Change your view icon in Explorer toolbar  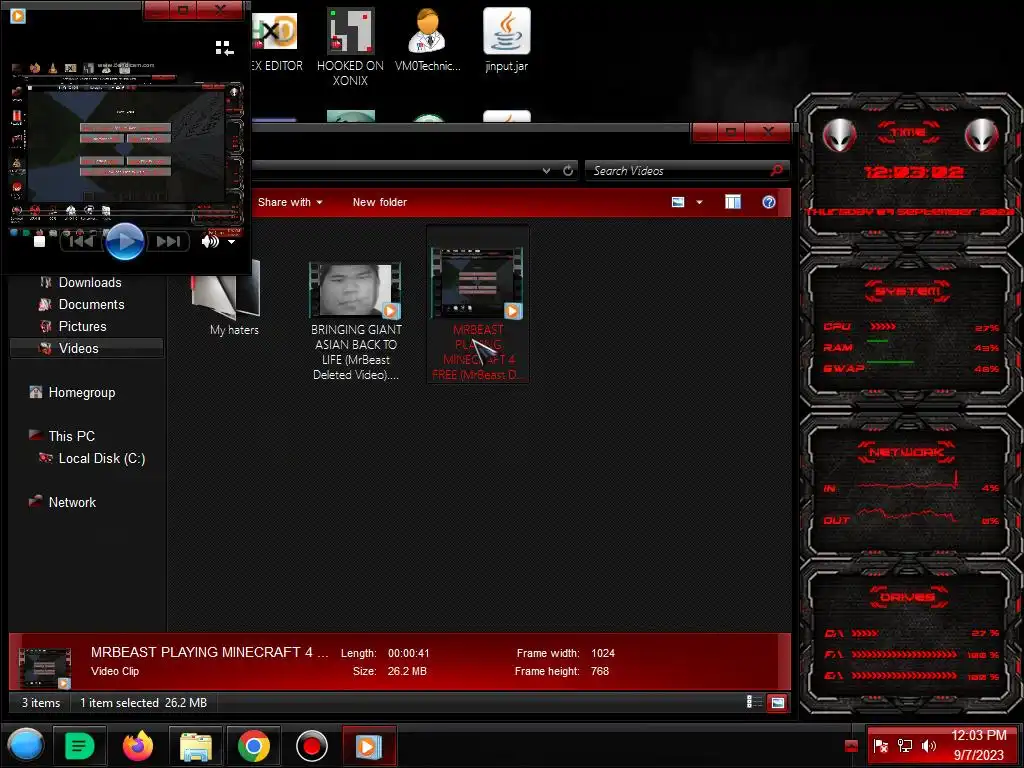679,202
